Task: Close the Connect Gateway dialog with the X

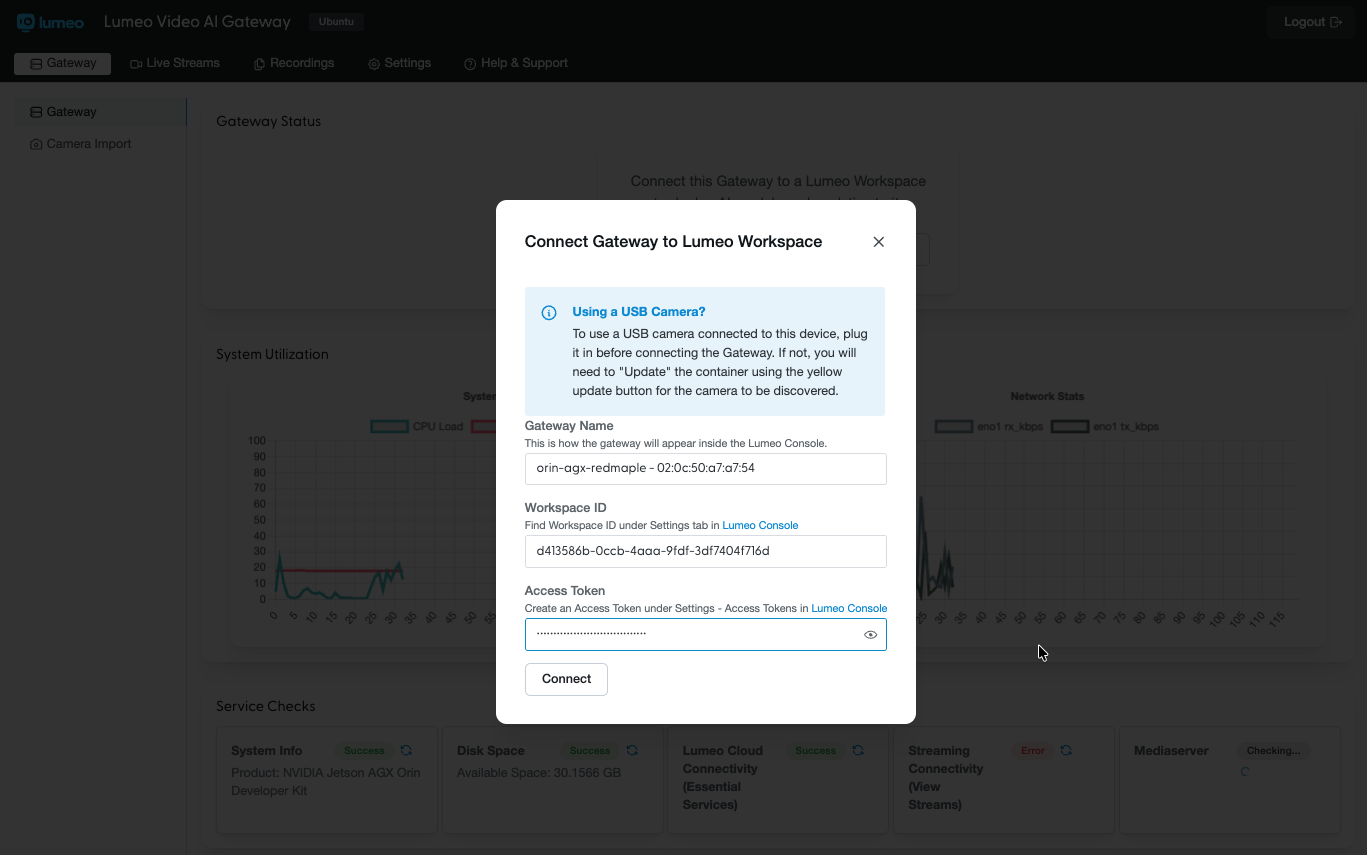Action: tap(878, 242)
